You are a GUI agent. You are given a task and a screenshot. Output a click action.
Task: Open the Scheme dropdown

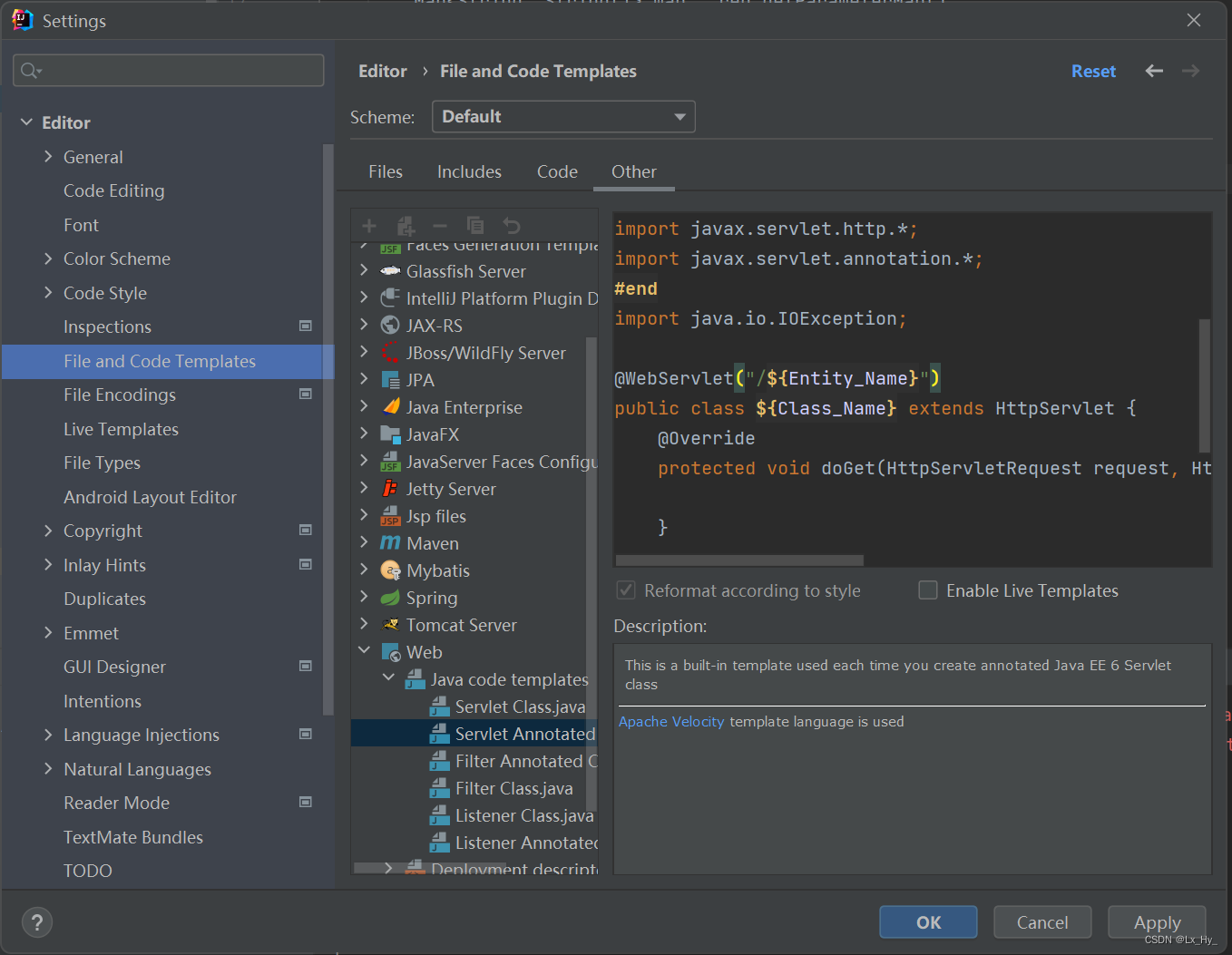[562, 116]
